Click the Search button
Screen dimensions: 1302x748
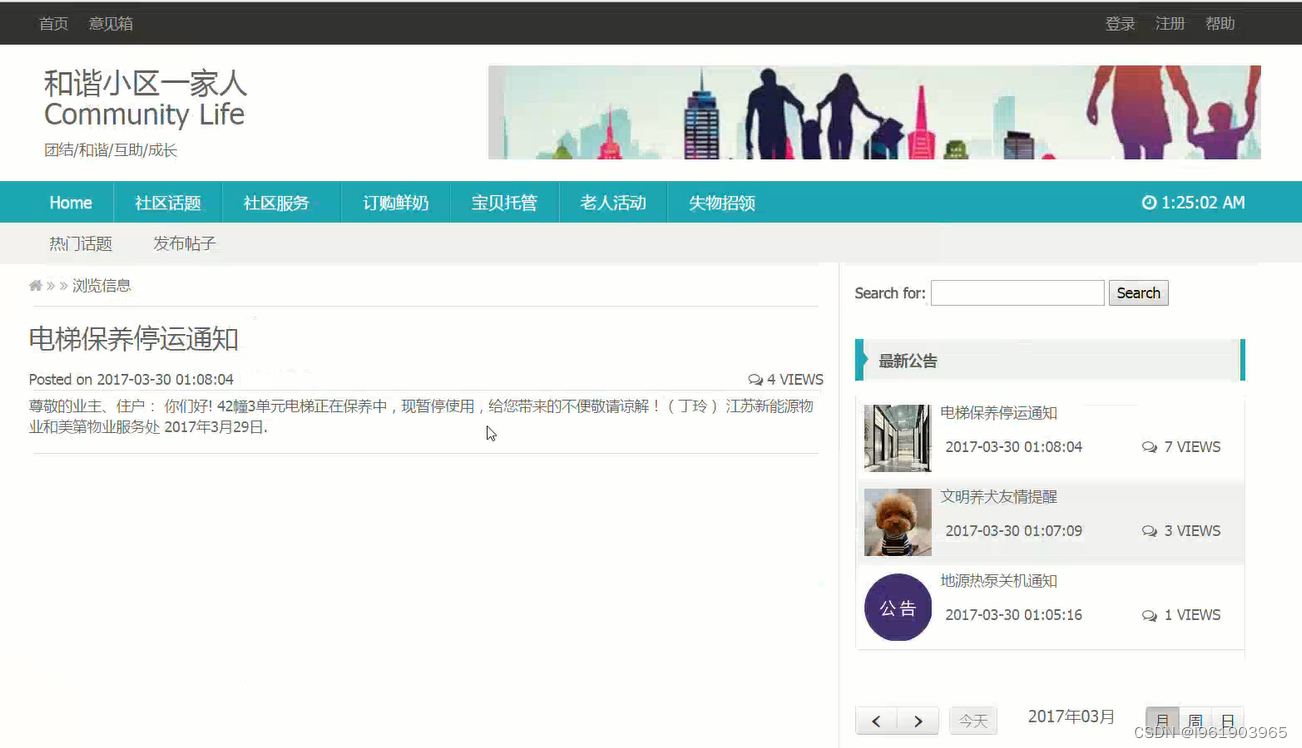1138,293
